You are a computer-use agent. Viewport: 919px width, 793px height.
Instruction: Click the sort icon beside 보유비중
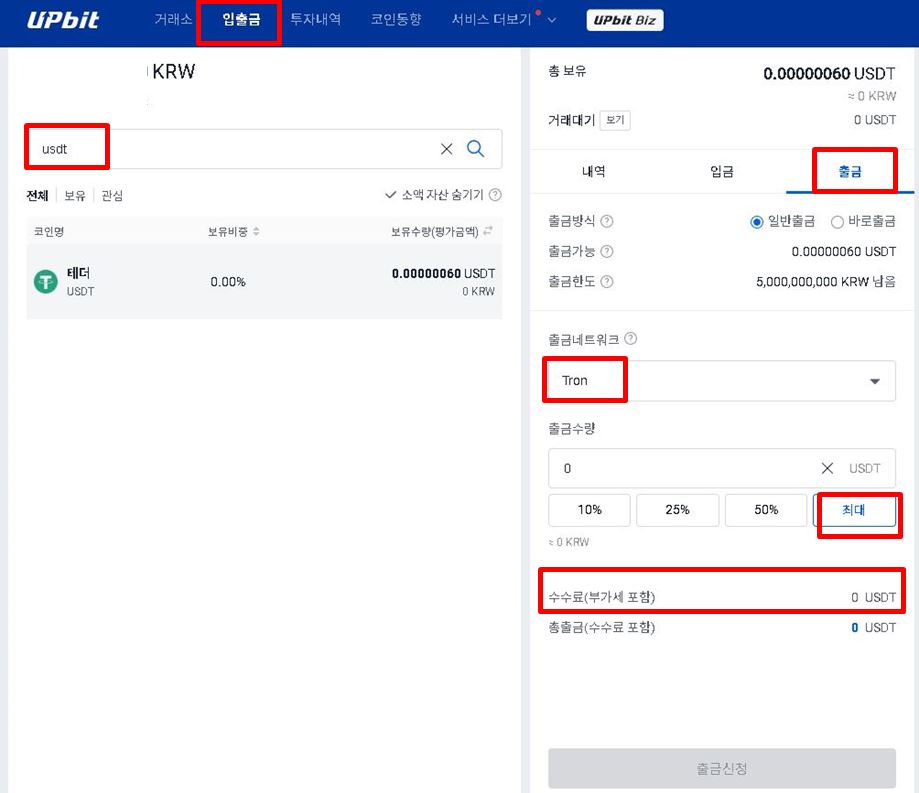tap(256, 232)
